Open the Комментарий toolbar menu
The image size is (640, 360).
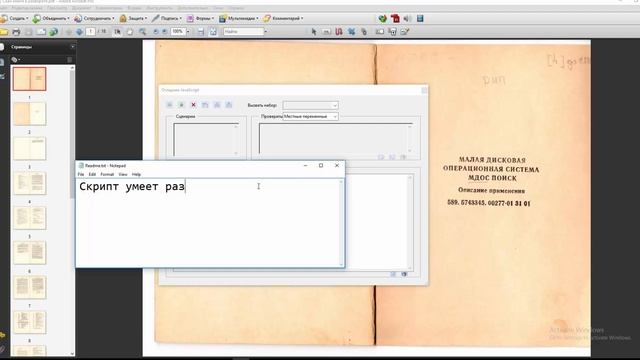tap(283, 18)
